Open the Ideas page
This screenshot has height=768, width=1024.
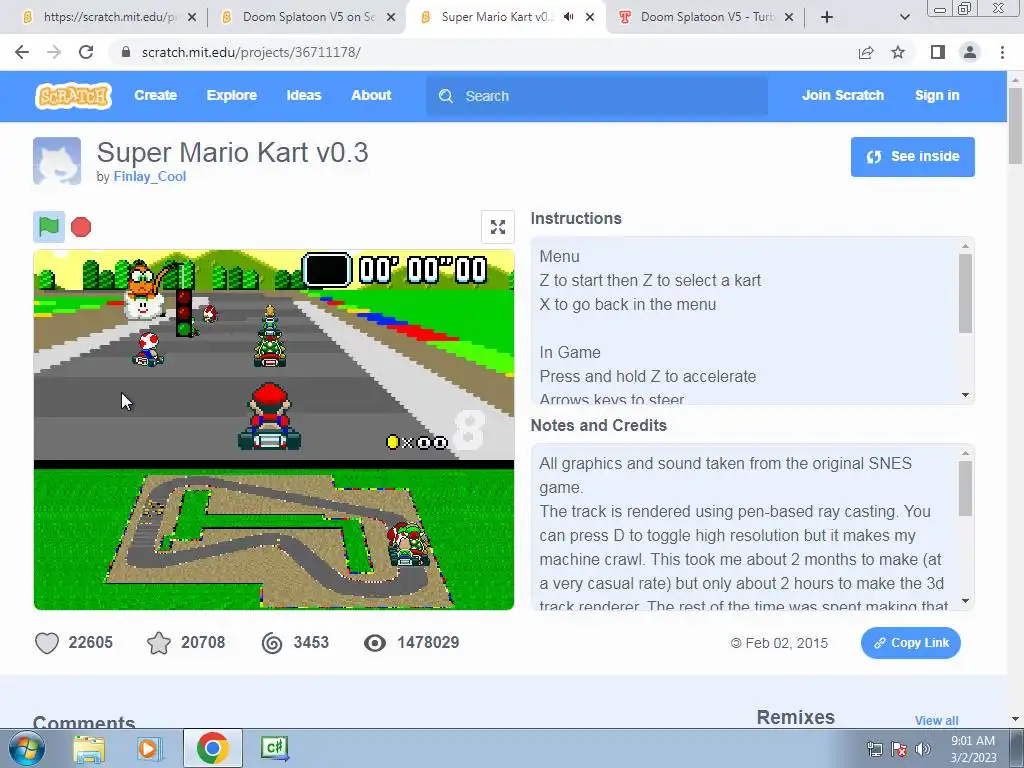(x=304, y=95)
